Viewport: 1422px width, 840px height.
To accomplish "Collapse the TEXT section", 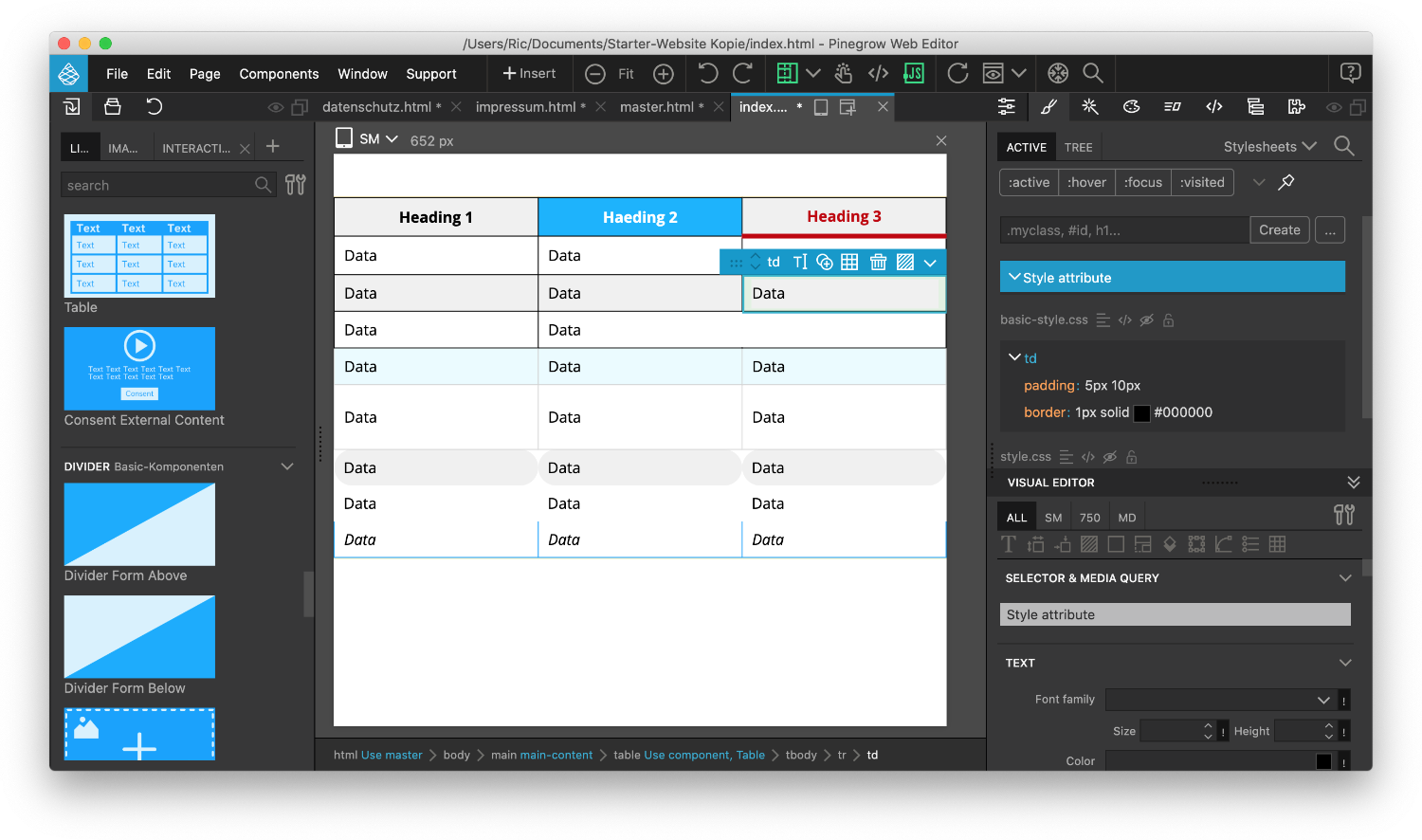I will pyautogui.click(x=1345, y=663).
